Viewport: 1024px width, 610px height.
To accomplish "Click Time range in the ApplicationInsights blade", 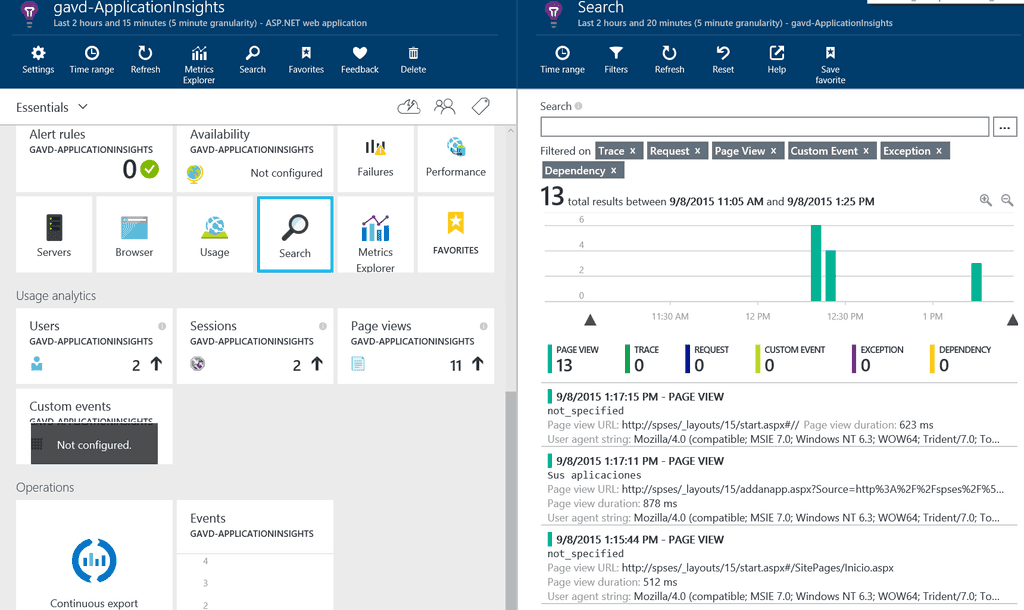I will 91,60.
